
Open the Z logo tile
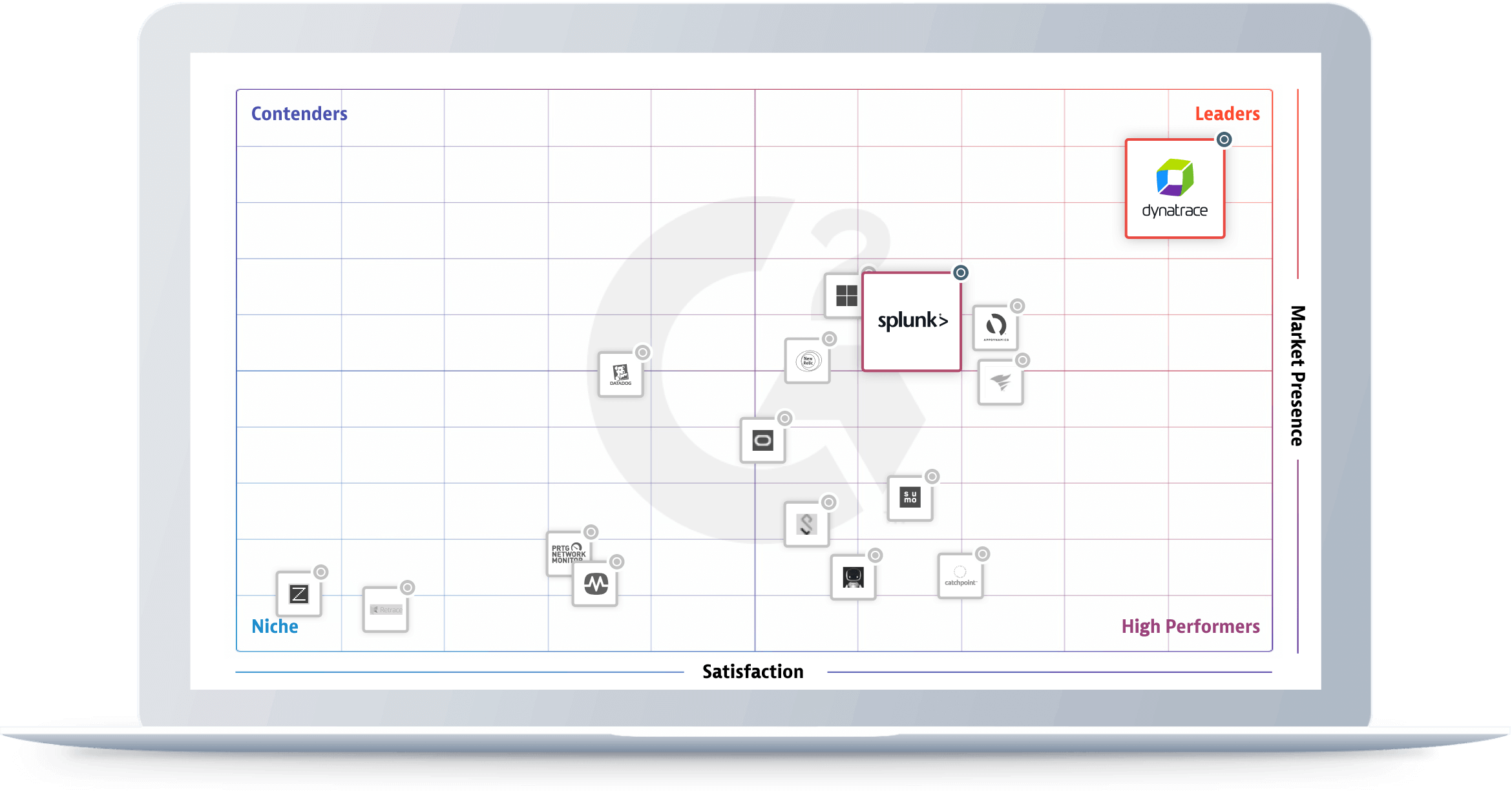coord(299,594)
